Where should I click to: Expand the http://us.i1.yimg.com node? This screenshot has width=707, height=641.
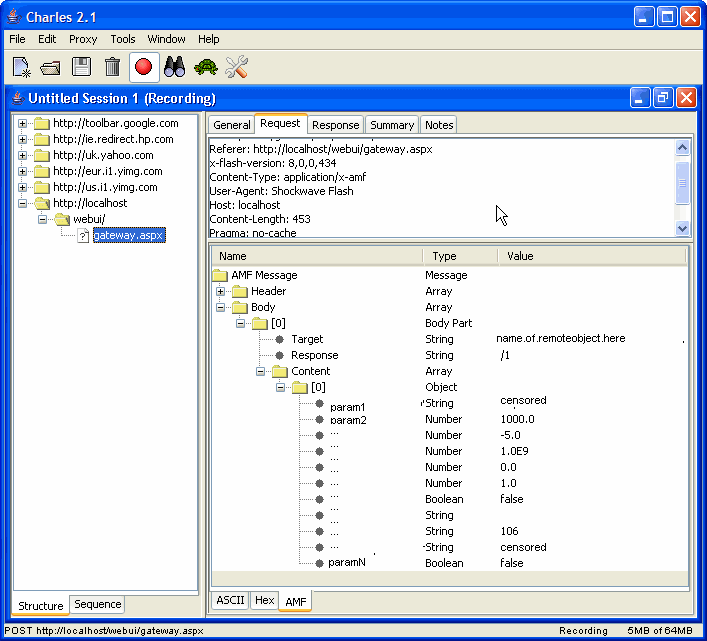point(22,187)
